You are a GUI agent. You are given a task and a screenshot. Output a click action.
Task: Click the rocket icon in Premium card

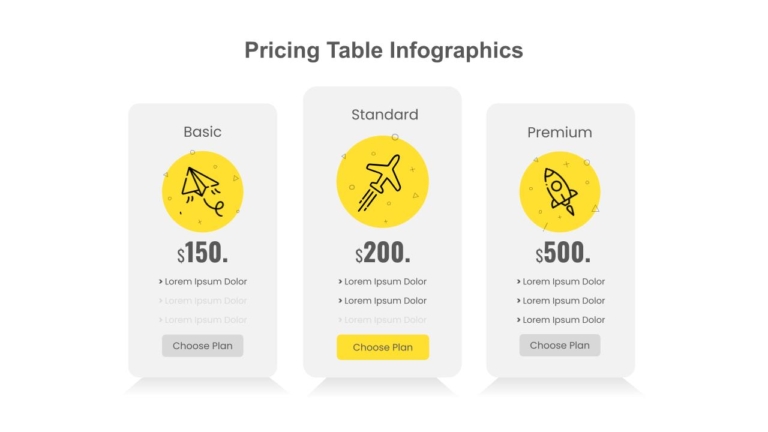click(560, 192)
